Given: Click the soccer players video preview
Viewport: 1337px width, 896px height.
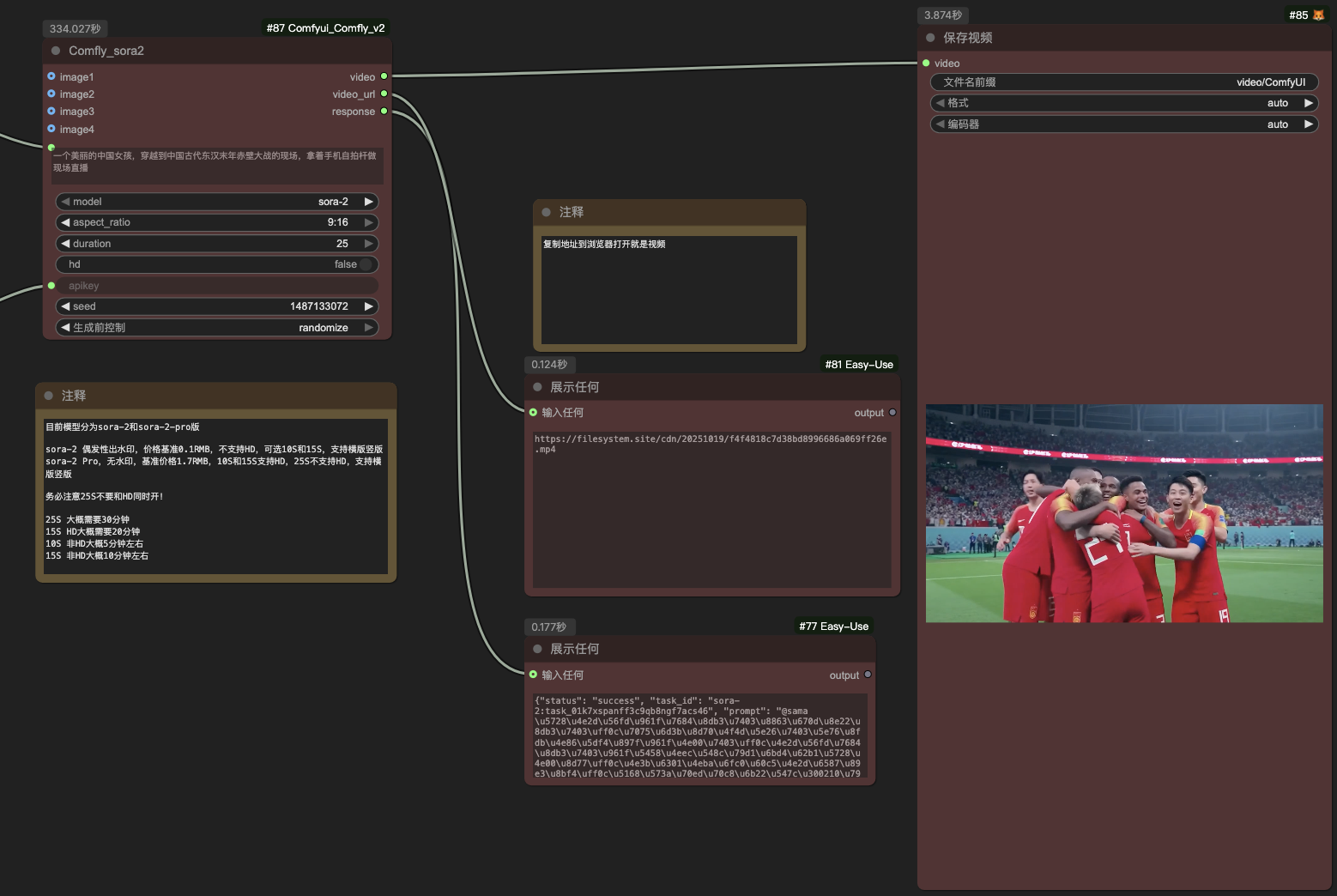Looking at the screenshot, I should tap(1124, 513).
